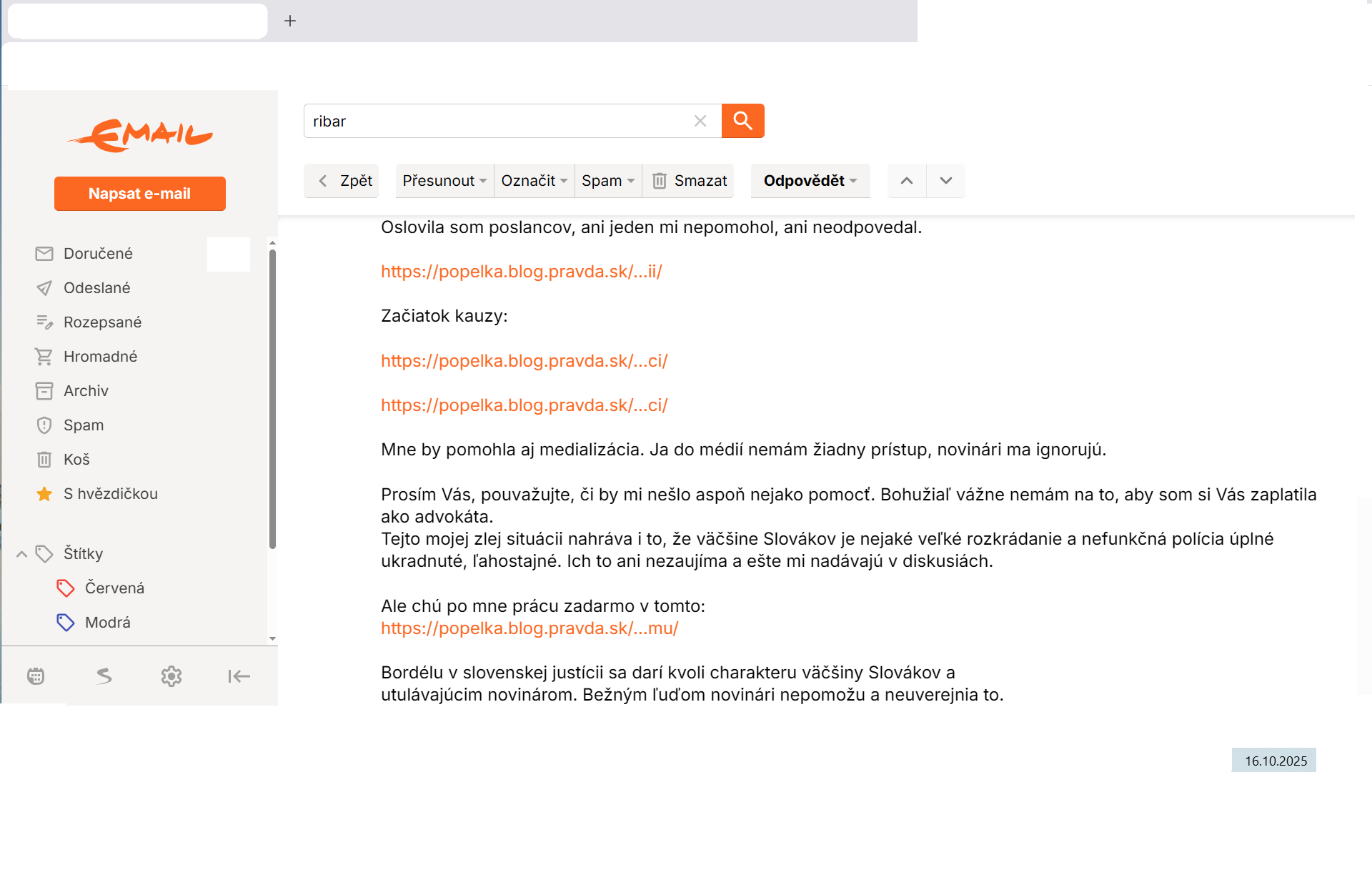1372x875 pixels.
Task: Click Napsat e-mail compose button
Action: coord(140,194)
